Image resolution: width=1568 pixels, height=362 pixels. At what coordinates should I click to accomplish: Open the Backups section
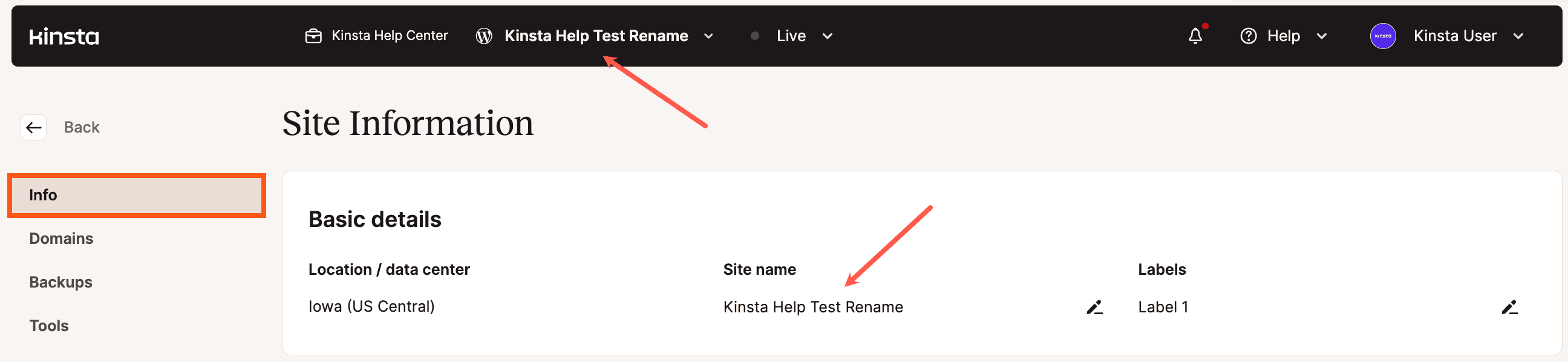[61, 282]
